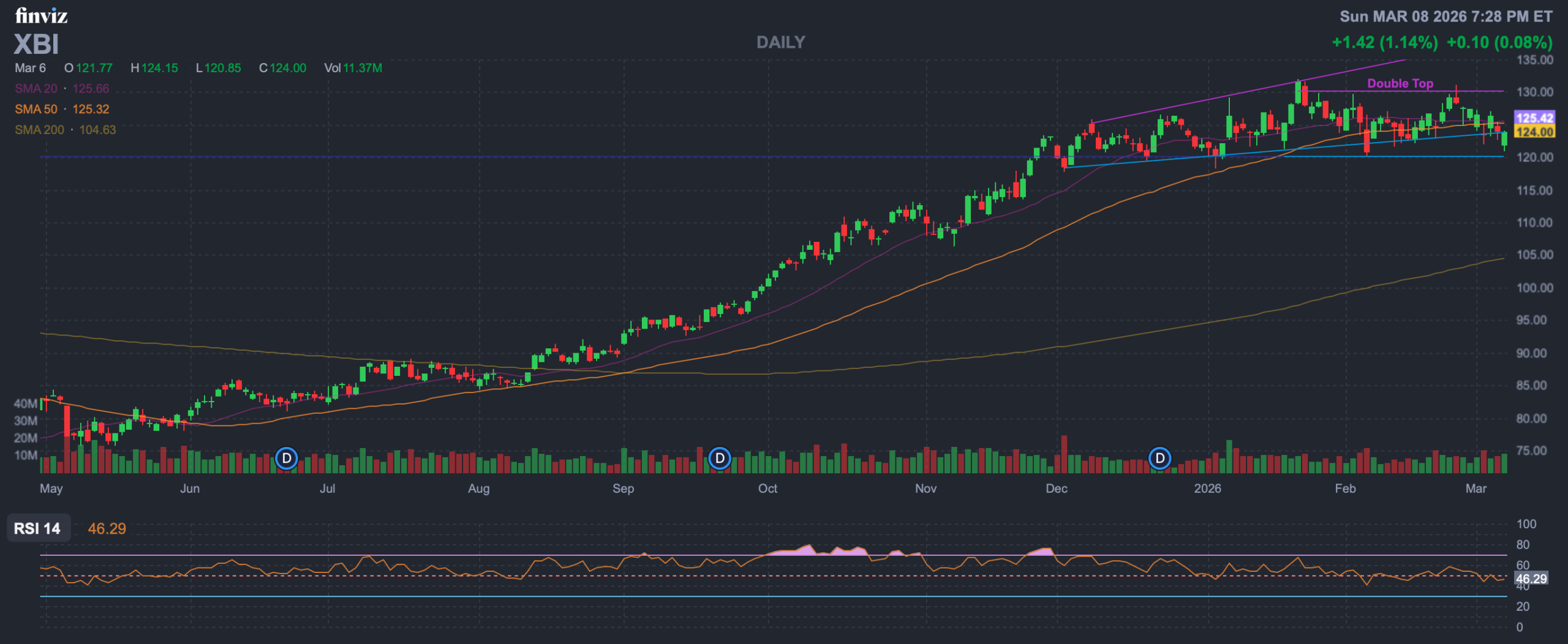Viewport: 1568px width, 644px height.
Task: Click the Aug label on time axis
Action: tap(479, 489)
